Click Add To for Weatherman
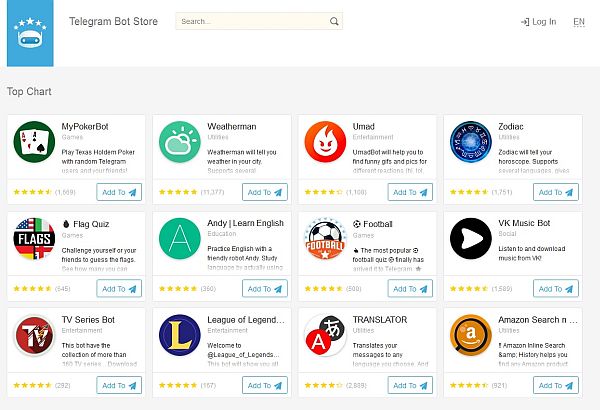 [x=265, y=192]
